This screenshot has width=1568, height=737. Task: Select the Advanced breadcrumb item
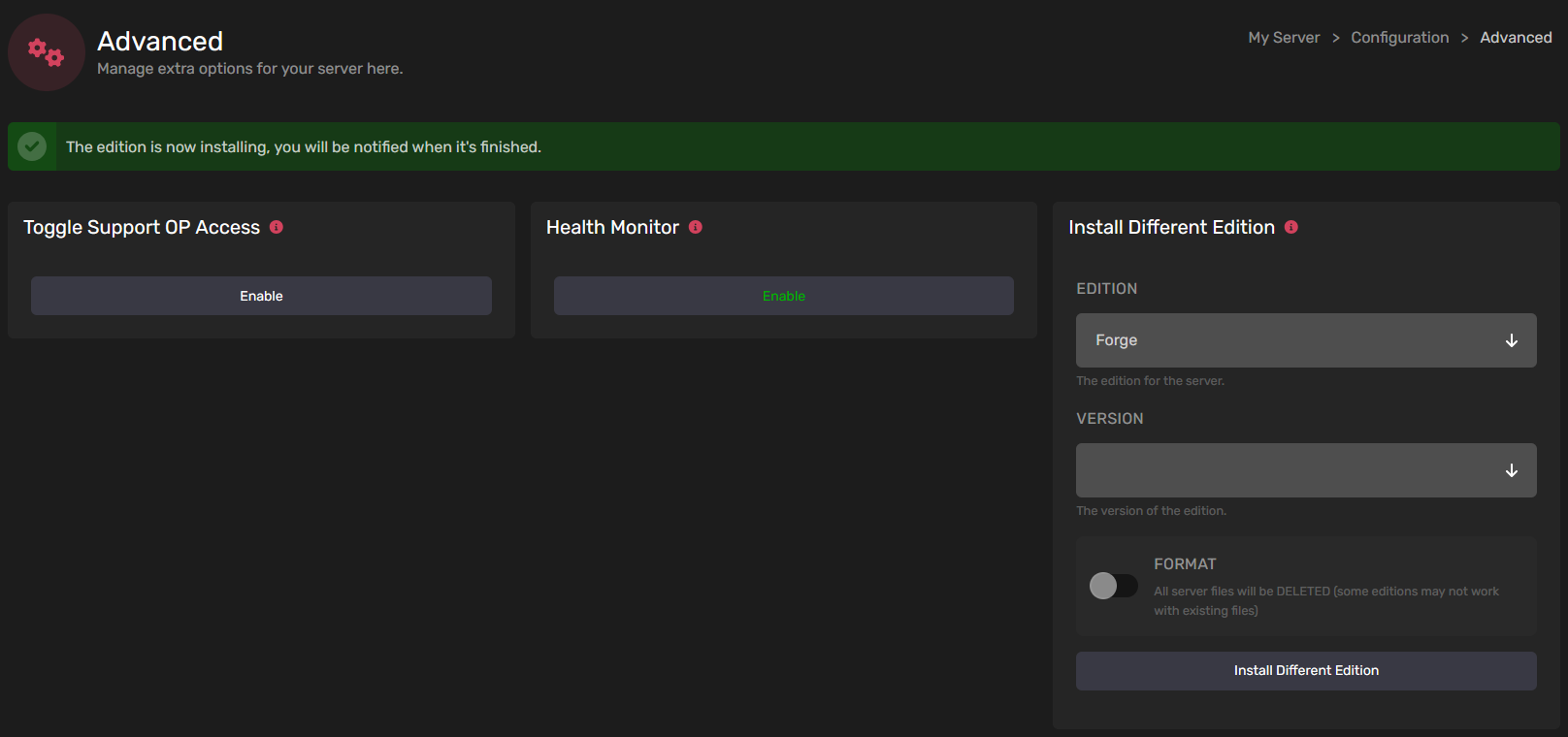tap(1516, 38)
